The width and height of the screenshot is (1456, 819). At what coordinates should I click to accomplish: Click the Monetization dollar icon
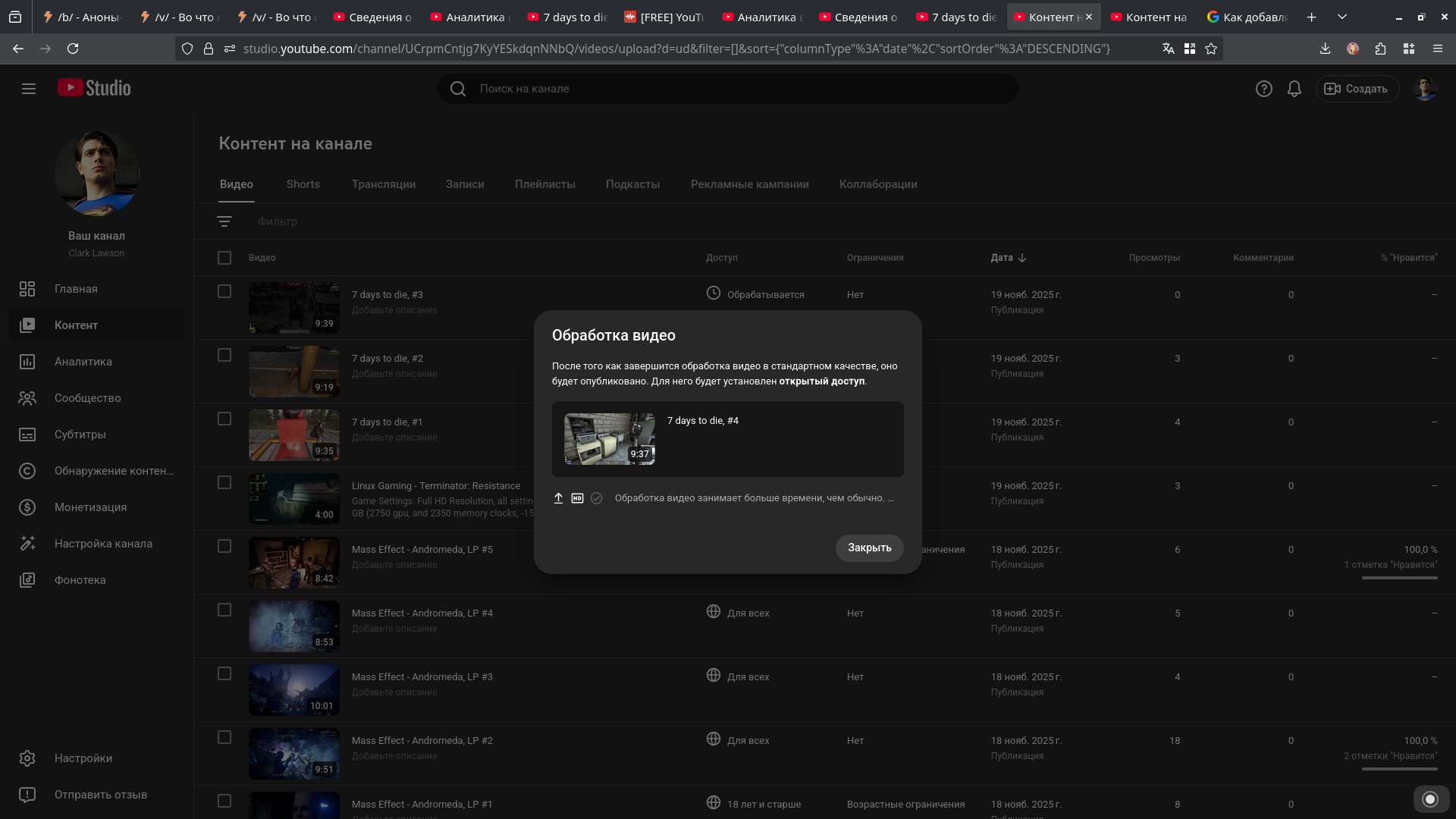click(x=27, y=507)
